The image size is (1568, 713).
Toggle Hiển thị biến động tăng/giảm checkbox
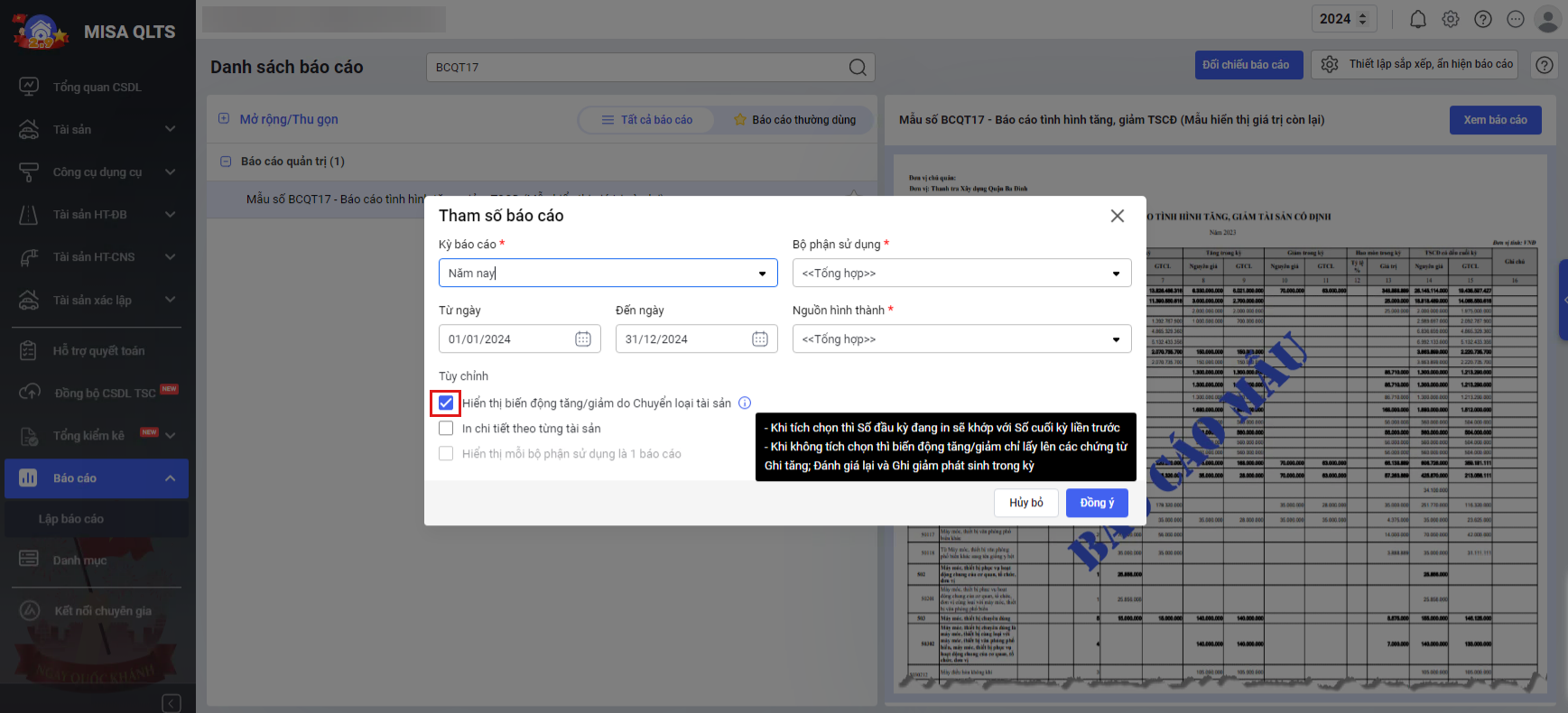[446, 403]
